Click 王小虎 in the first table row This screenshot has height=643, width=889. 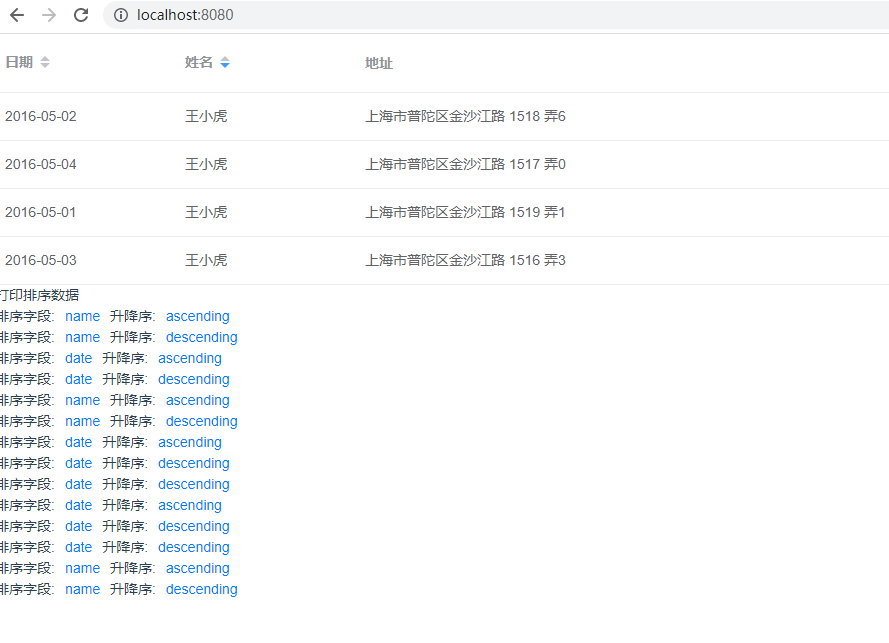click(x=206, y=116)
